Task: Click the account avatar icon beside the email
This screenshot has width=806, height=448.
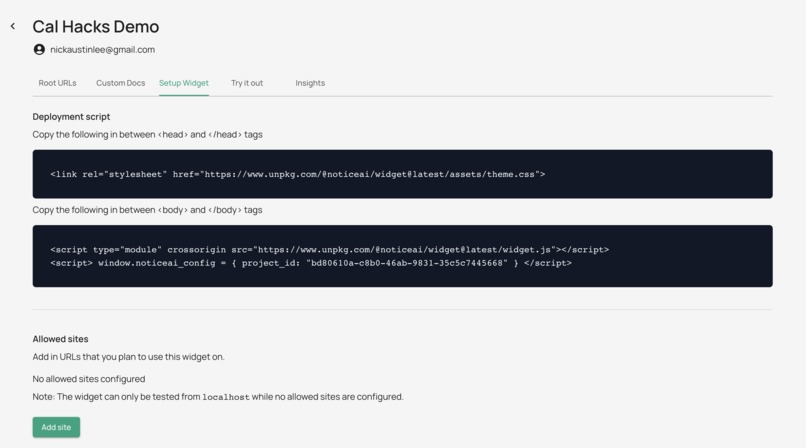Action: pyautogui.click(x=39, y=49)
